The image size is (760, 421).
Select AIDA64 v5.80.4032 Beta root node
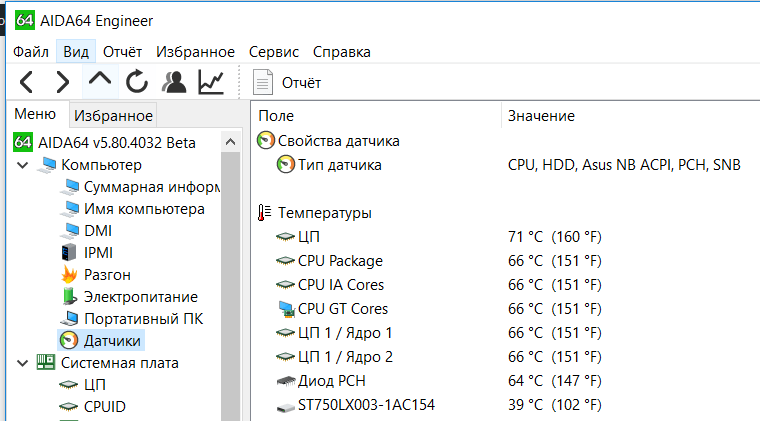click(117, 142)
